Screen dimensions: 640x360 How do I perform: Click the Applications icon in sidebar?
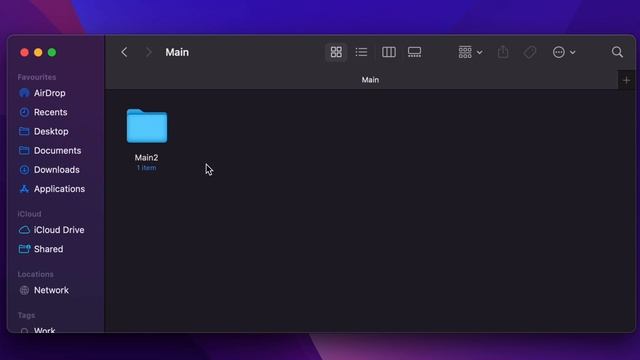(x=24, y=189)
